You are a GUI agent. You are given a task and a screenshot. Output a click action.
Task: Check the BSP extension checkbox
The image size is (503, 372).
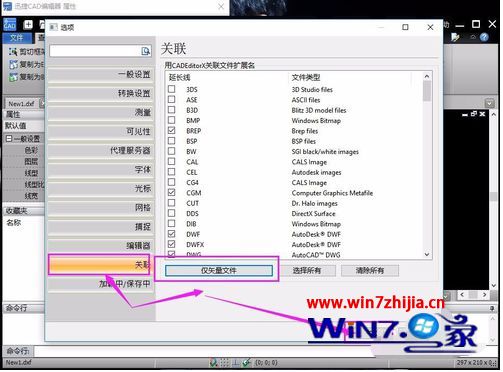172,141
